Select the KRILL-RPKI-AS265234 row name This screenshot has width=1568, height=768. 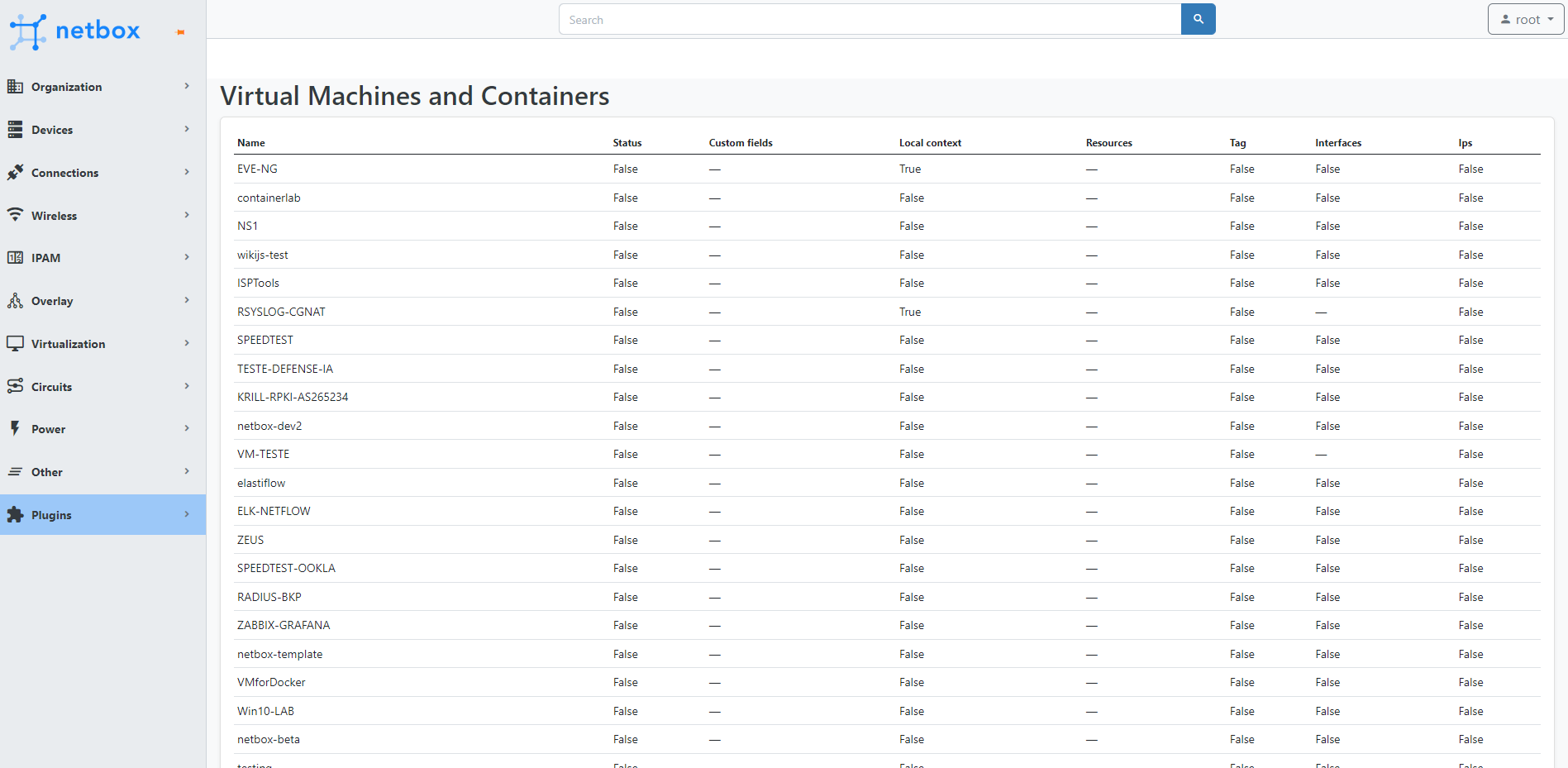tap(293, 397)
